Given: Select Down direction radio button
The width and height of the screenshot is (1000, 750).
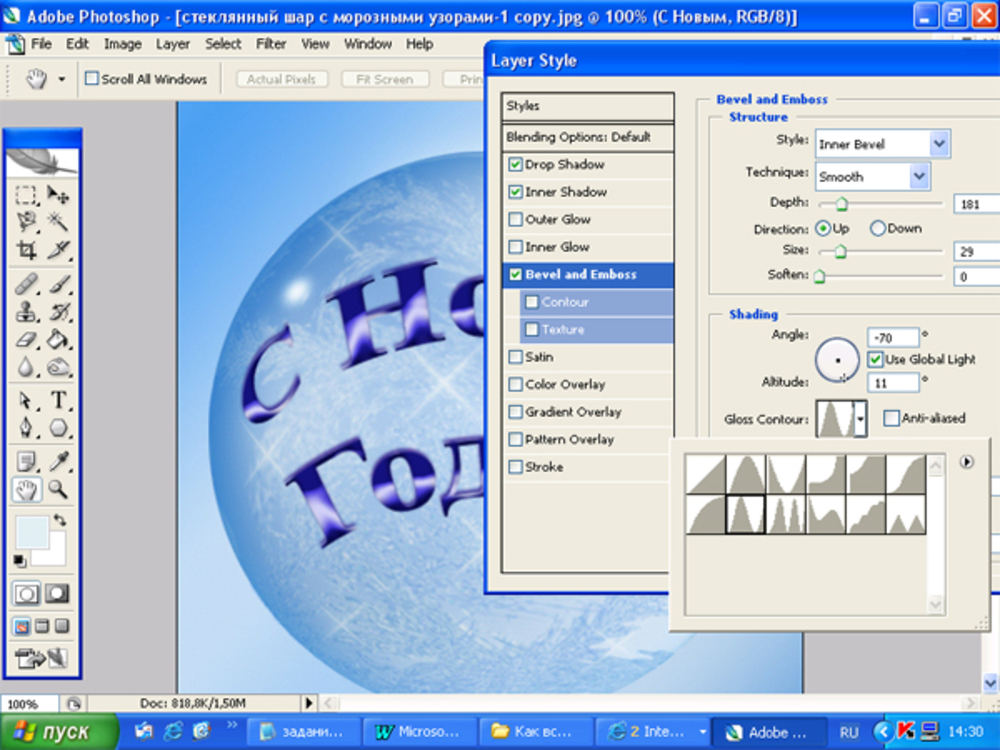Looking at the screenshot, I should pyautogui.click(x=878, y=228).
